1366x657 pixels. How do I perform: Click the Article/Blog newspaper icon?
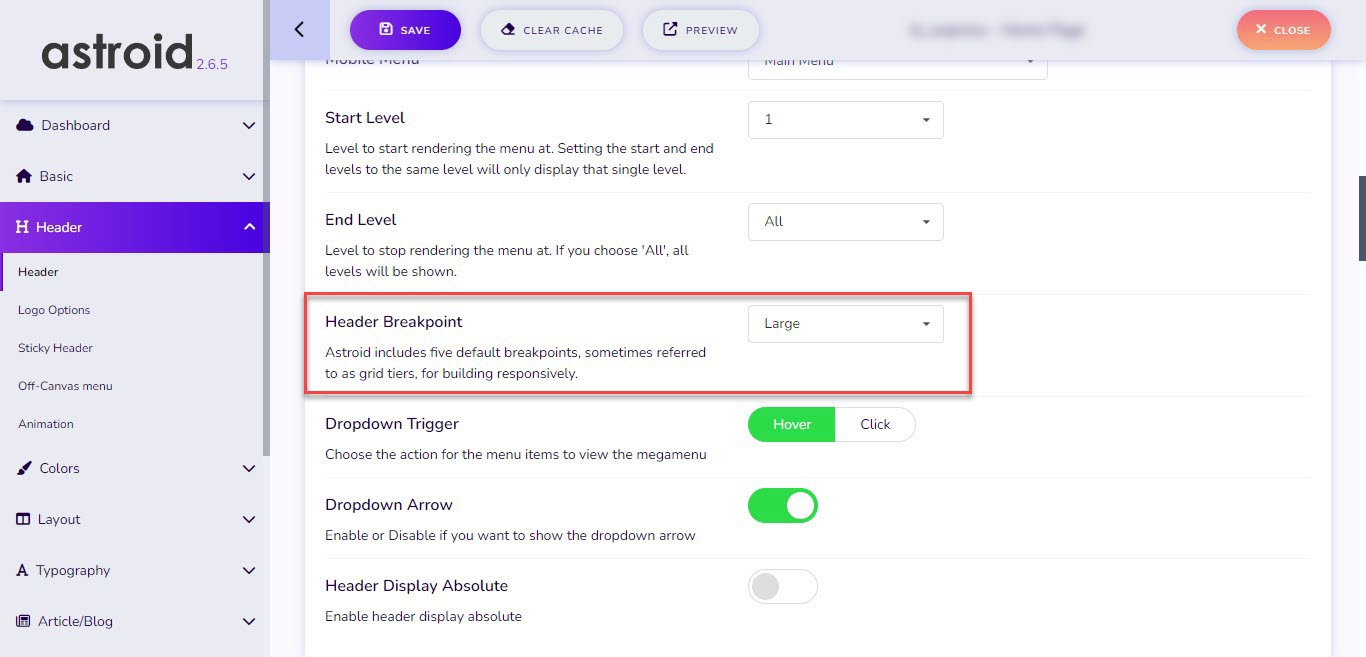[x=23, y=621]
